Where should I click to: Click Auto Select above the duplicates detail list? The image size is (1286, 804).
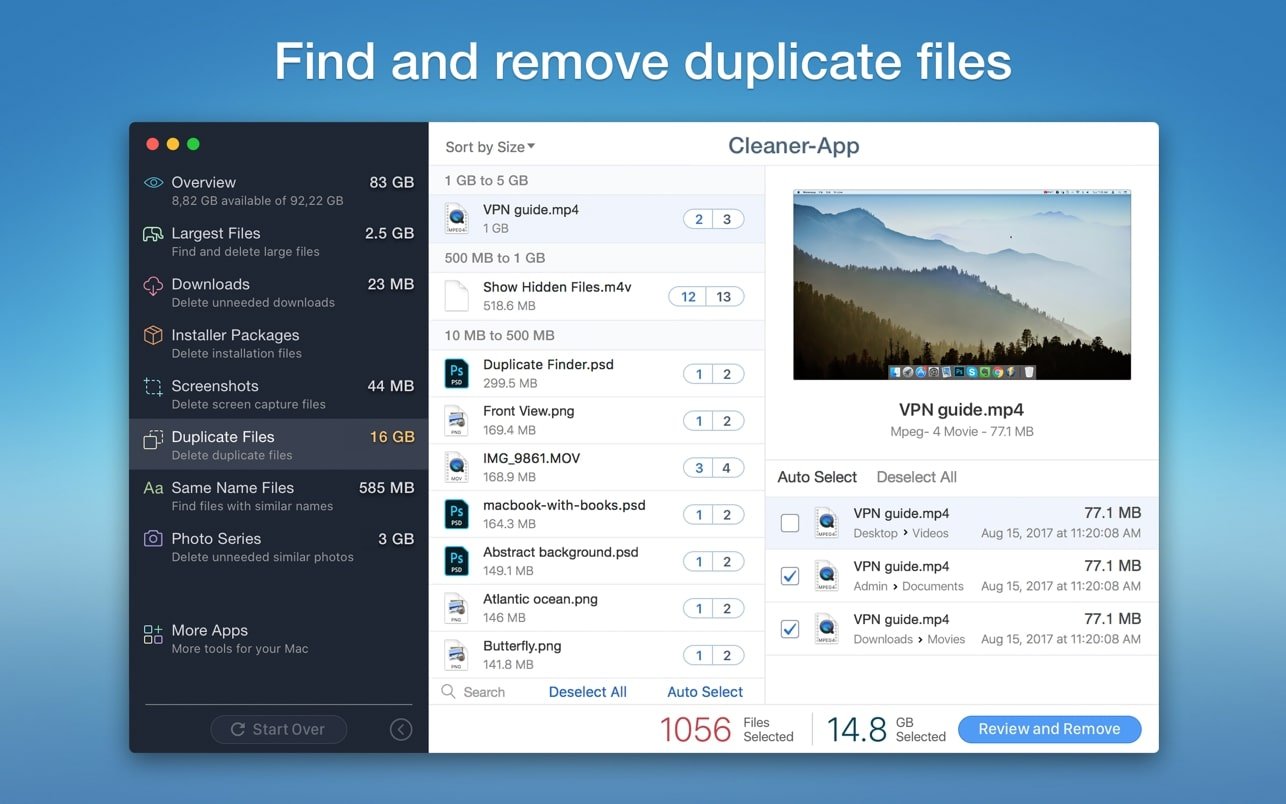coord(817,477)
